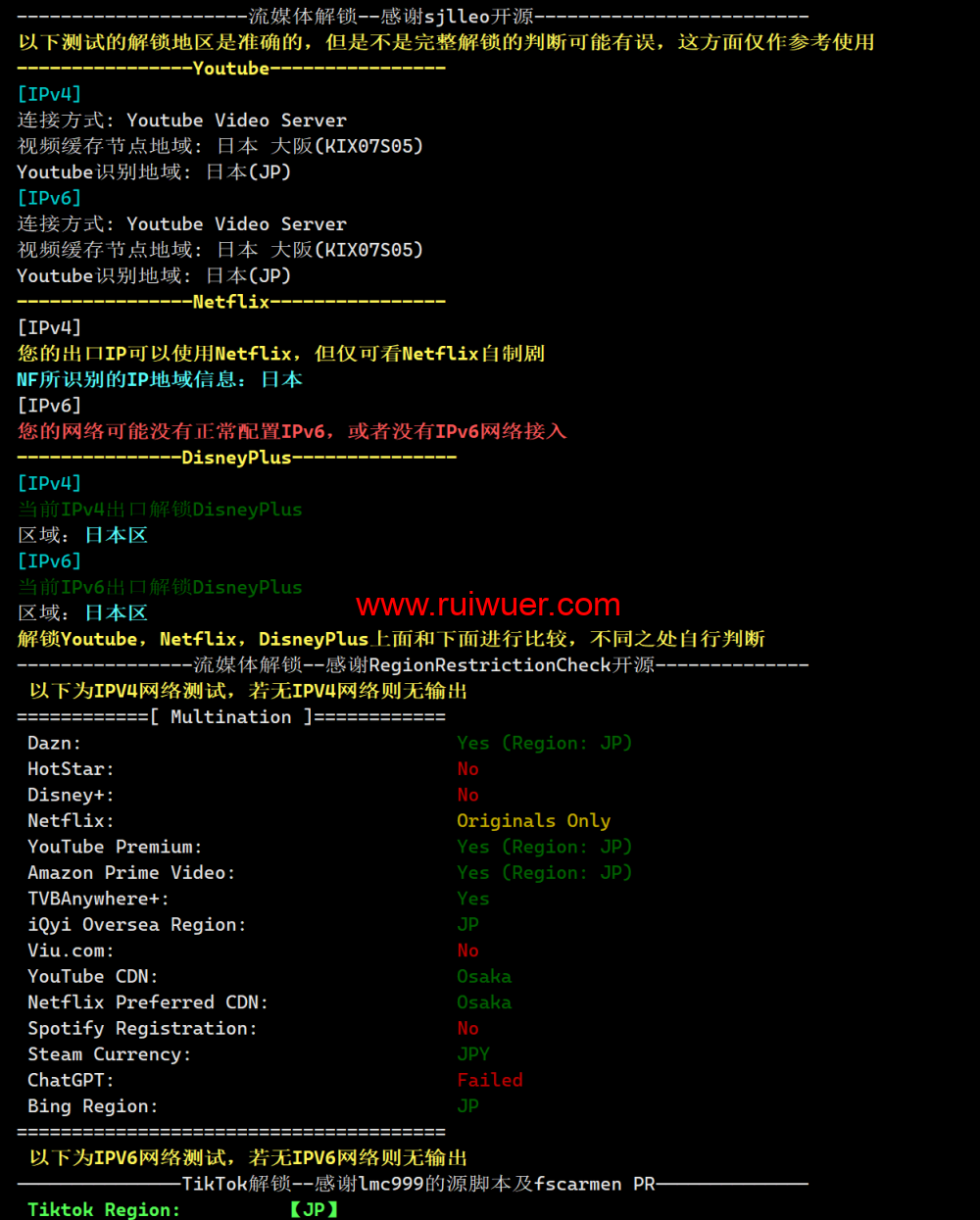Click the TVBAnywhere+ "Yes" result
This screenshot has width=980, height=1220.
pyautogui.click(x=473, y=899)
